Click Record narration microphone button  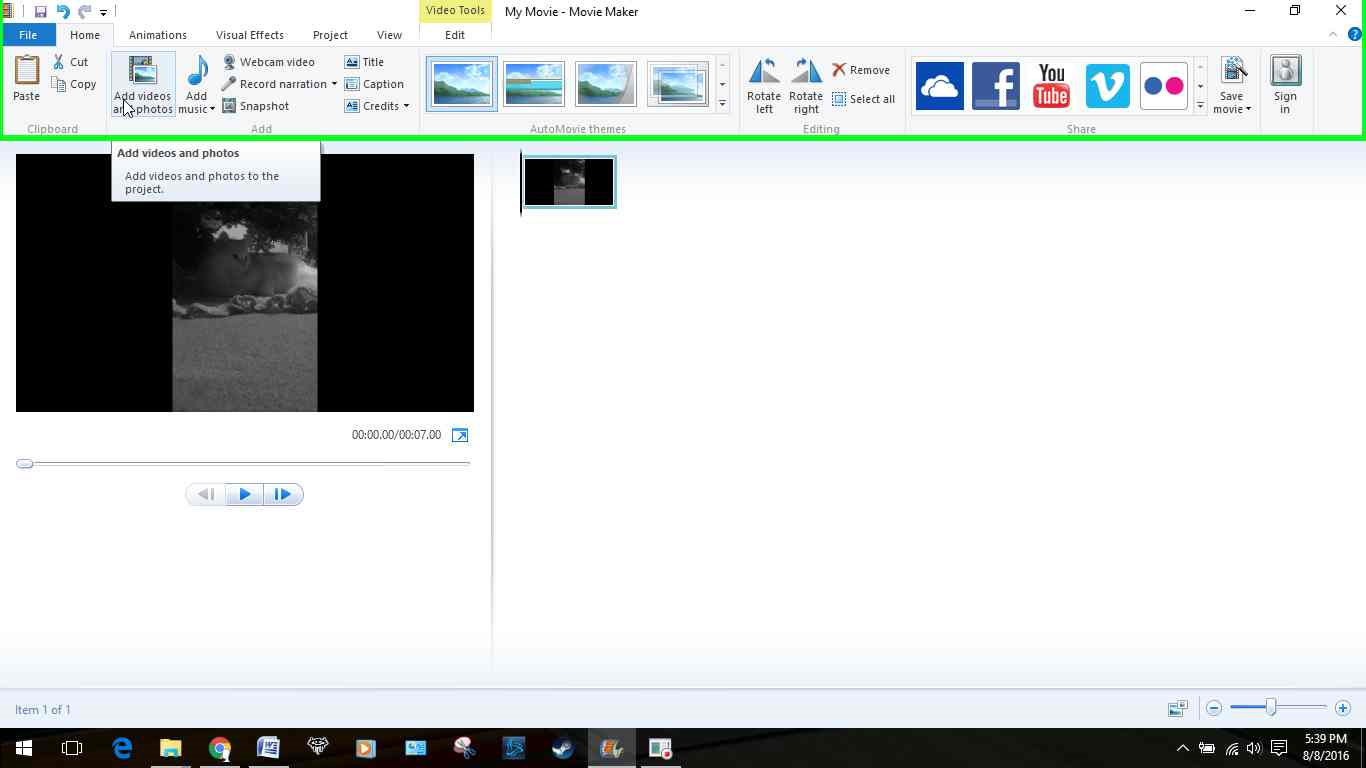274,84
